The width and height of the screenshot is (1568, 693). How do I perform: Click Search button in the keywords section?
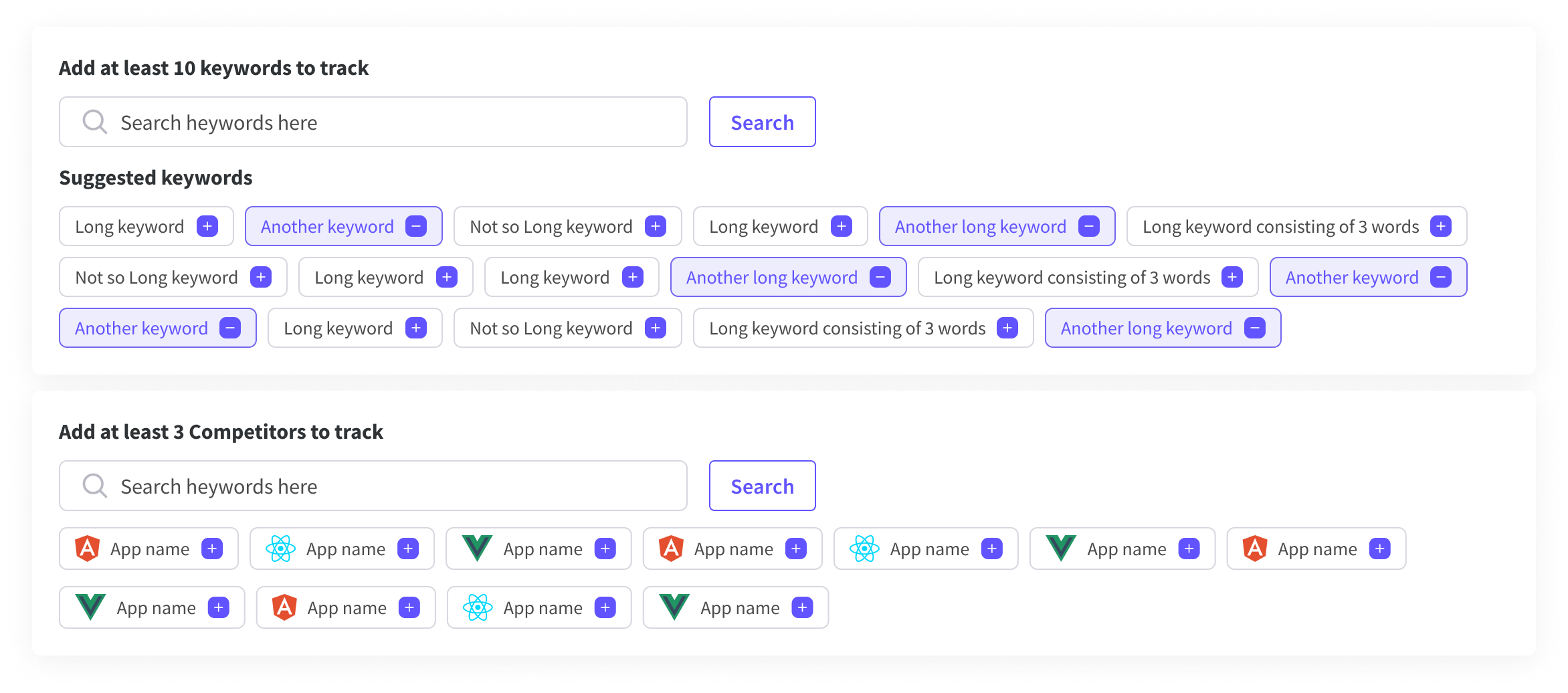(x=762, y=122)
